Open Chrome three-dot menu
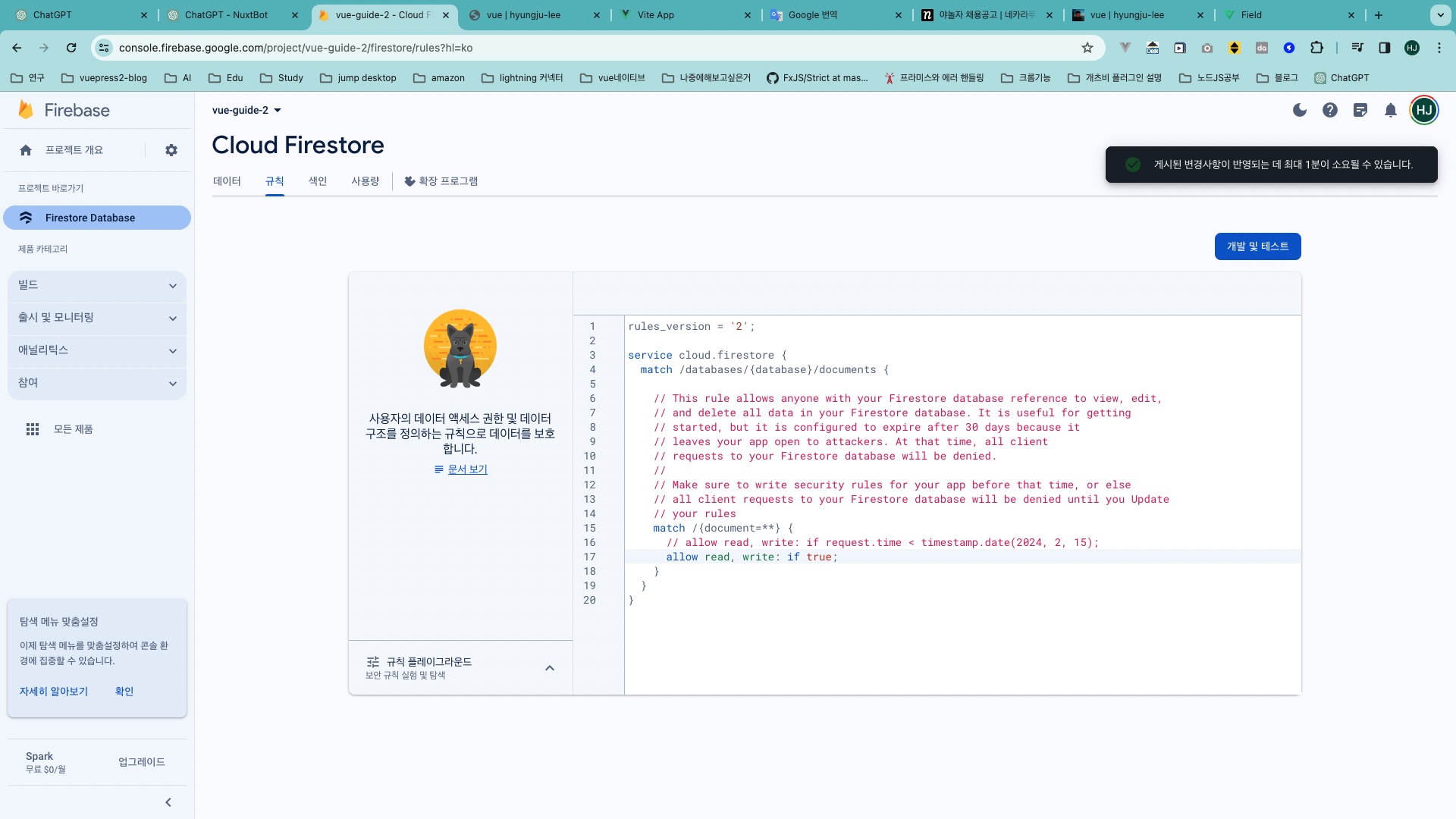 pos(1439,48)
